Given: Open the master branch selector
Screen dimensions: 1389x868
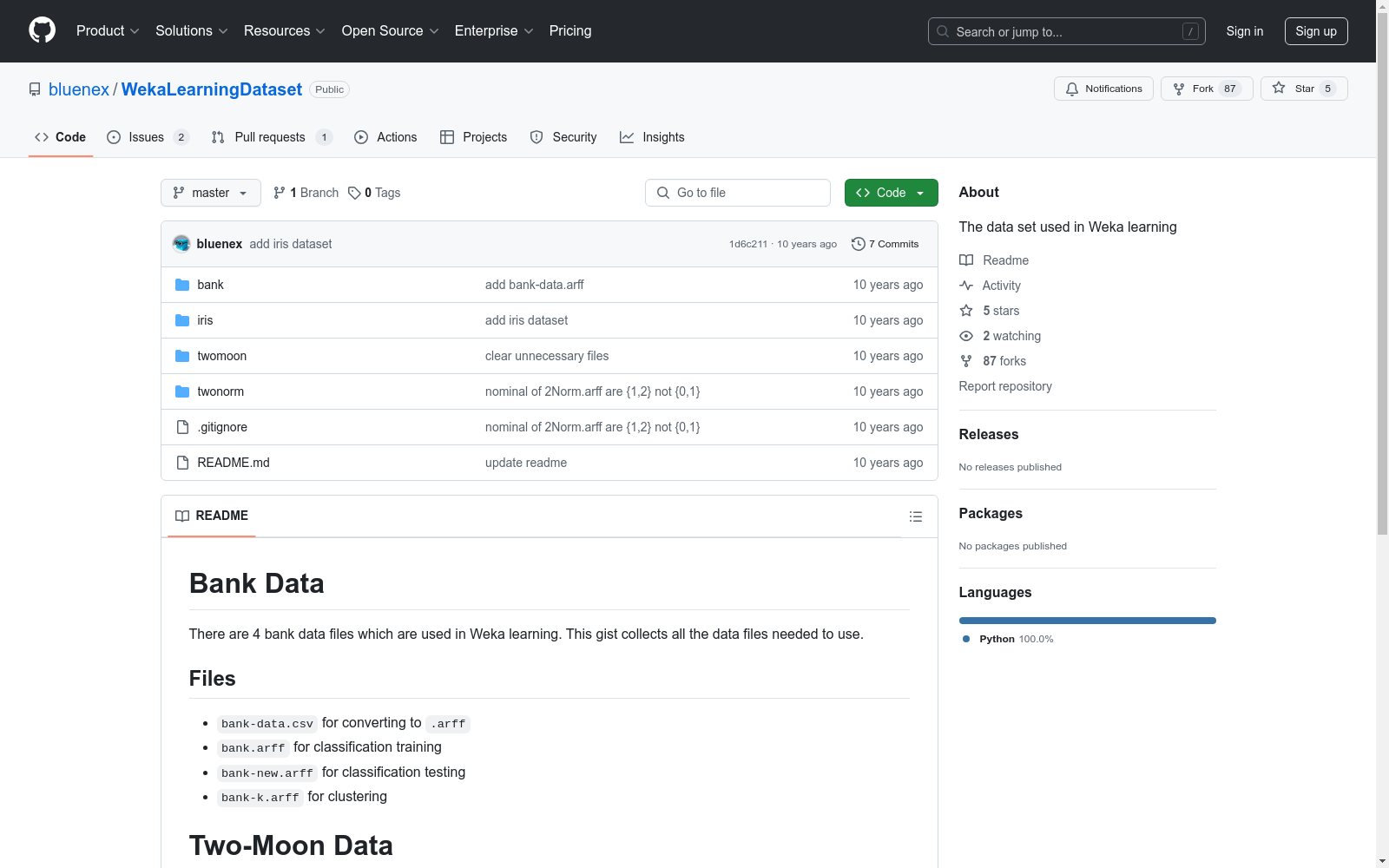Looking at the screenshot, I should click(x=211, y=193).
